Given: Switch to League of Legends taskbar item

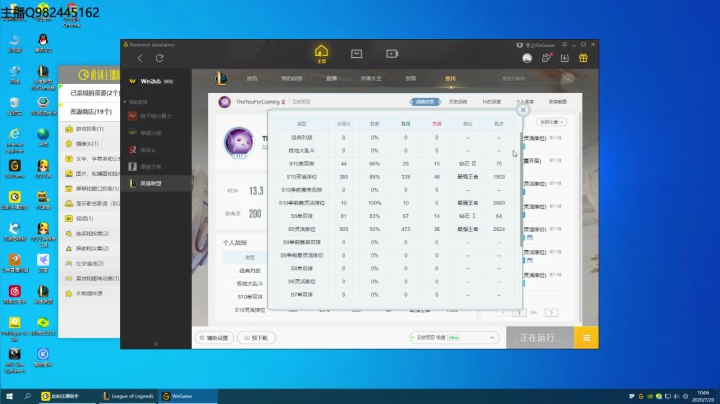Looking at the screenshot, I should (128, 396).
